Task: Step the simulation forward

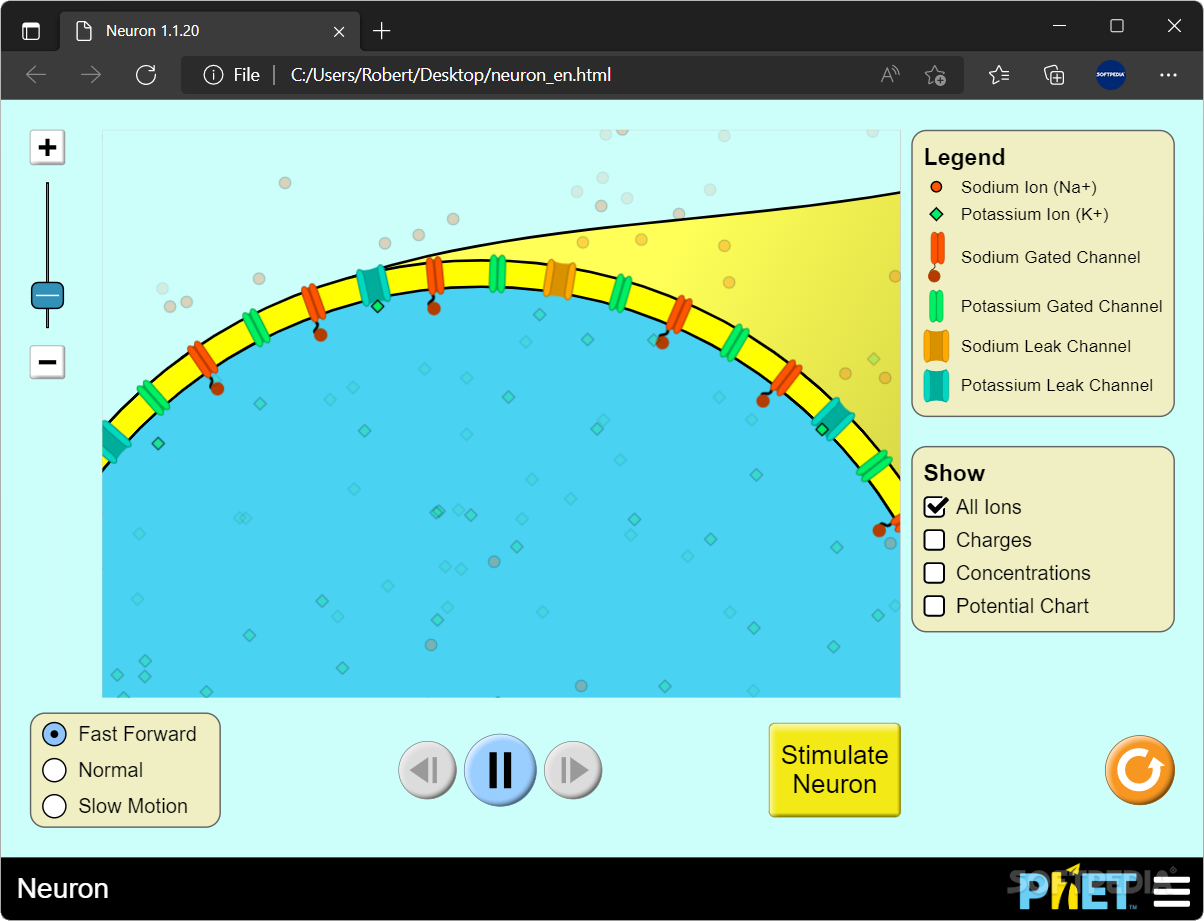Action: tap(573, 770)
